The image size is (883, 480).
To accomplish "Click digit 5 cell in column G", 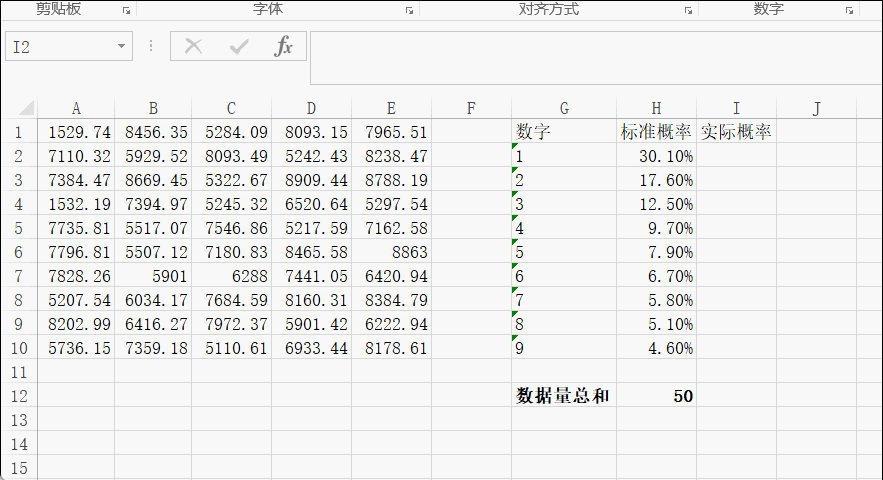I will (564, 252).
